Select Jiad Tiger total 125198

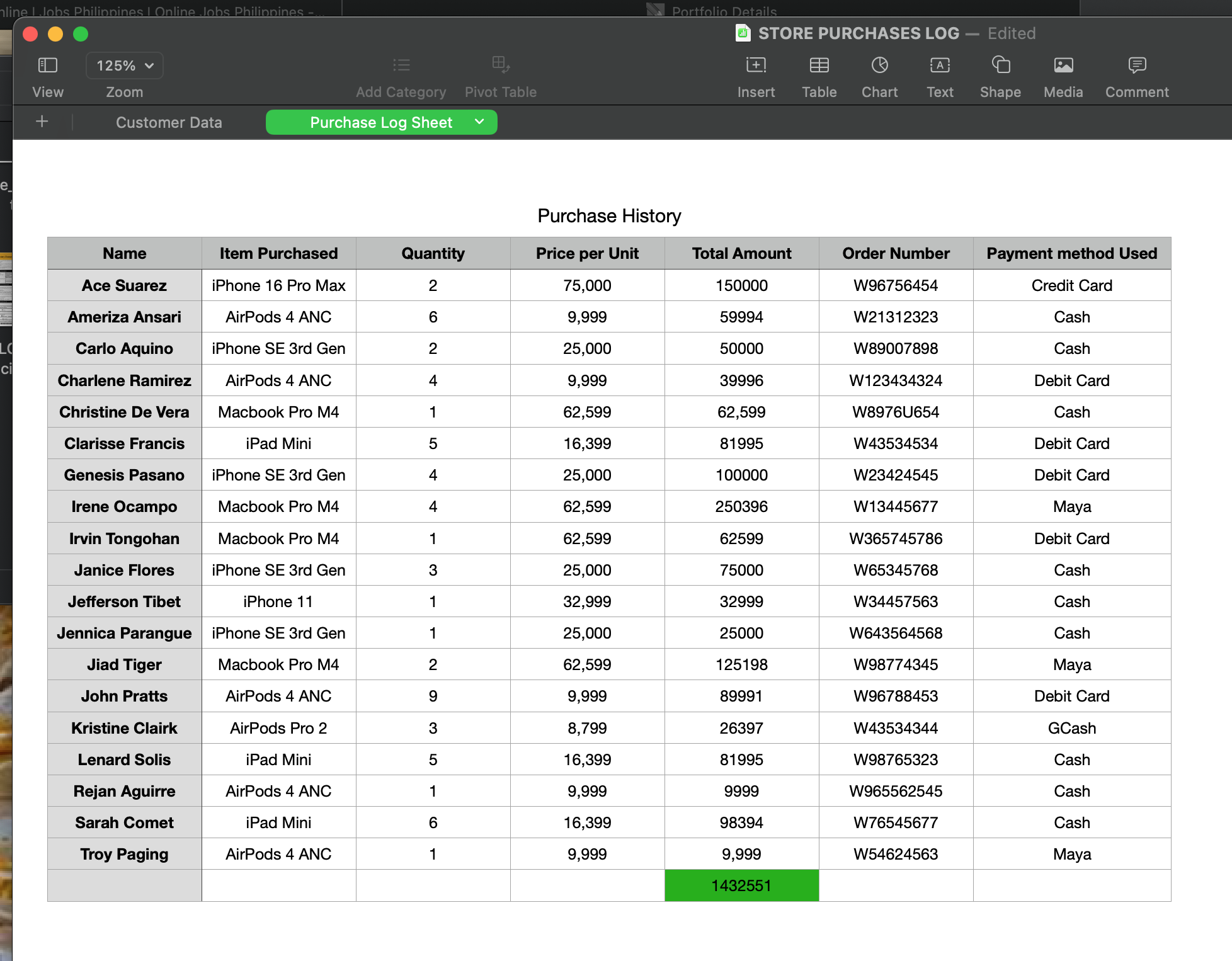pos(742,664)
